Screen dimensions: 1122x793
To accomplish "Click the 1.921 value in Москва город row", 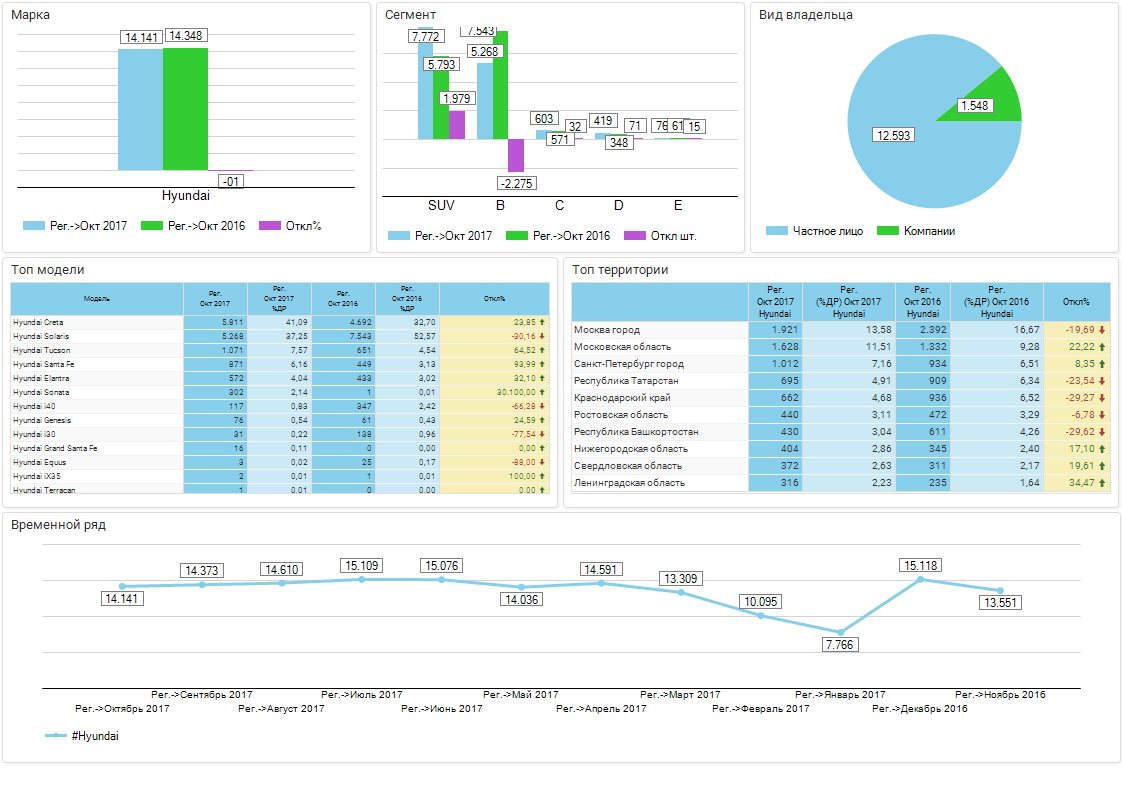I will [x=784, y=330].
